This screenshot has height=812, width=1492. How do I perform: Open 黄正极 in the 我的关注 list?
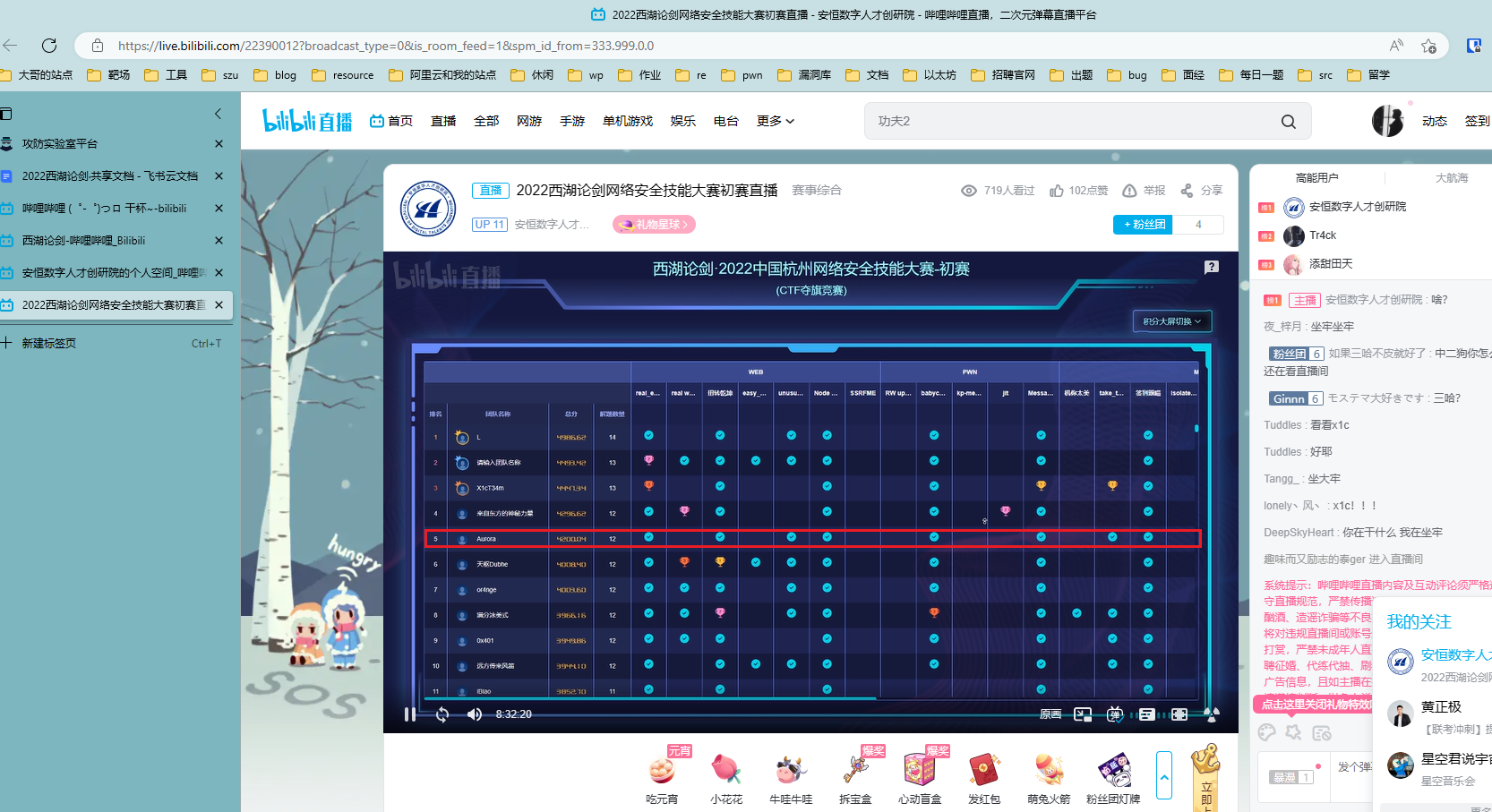click(1441, 707)
